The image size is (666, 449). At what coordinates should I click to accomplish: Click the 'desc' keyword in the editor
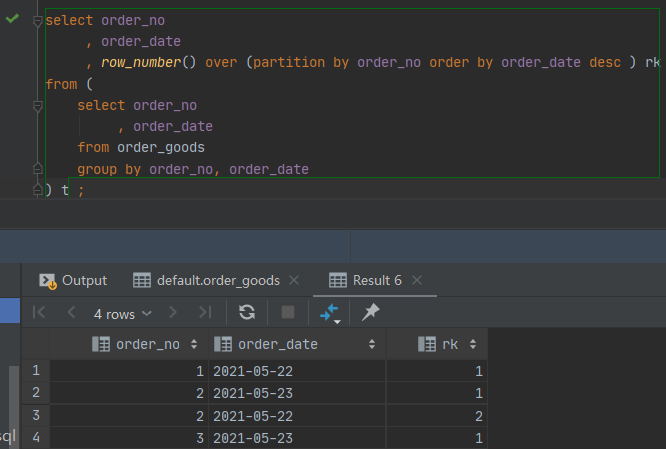[x=605, y=62]
